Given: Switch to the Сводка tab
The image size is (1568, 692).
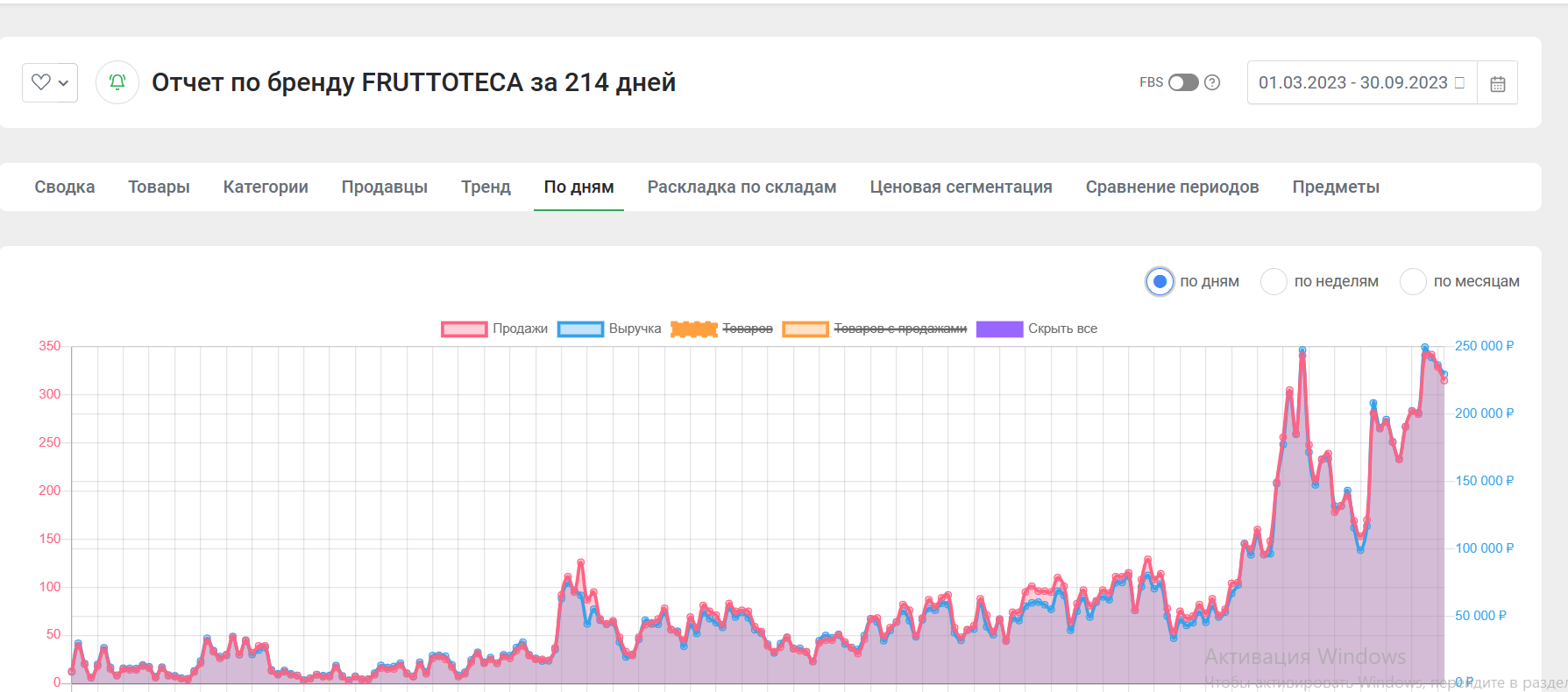Looking at the screenshot, I should point(65,187).
